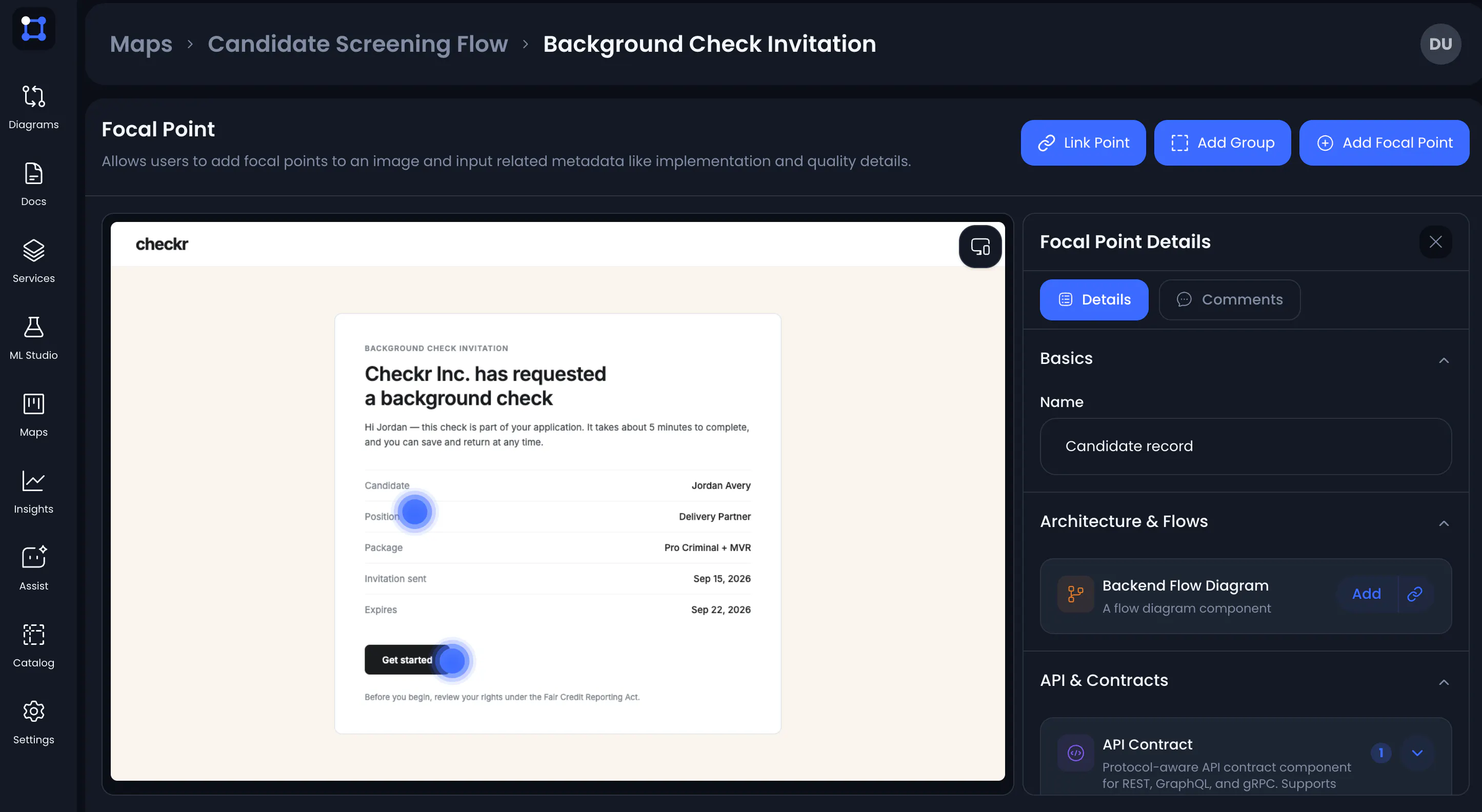Expand the API Contract dropdown chevron
The width and height of the screenshot is (1482, 812).
coord(1417,752)
